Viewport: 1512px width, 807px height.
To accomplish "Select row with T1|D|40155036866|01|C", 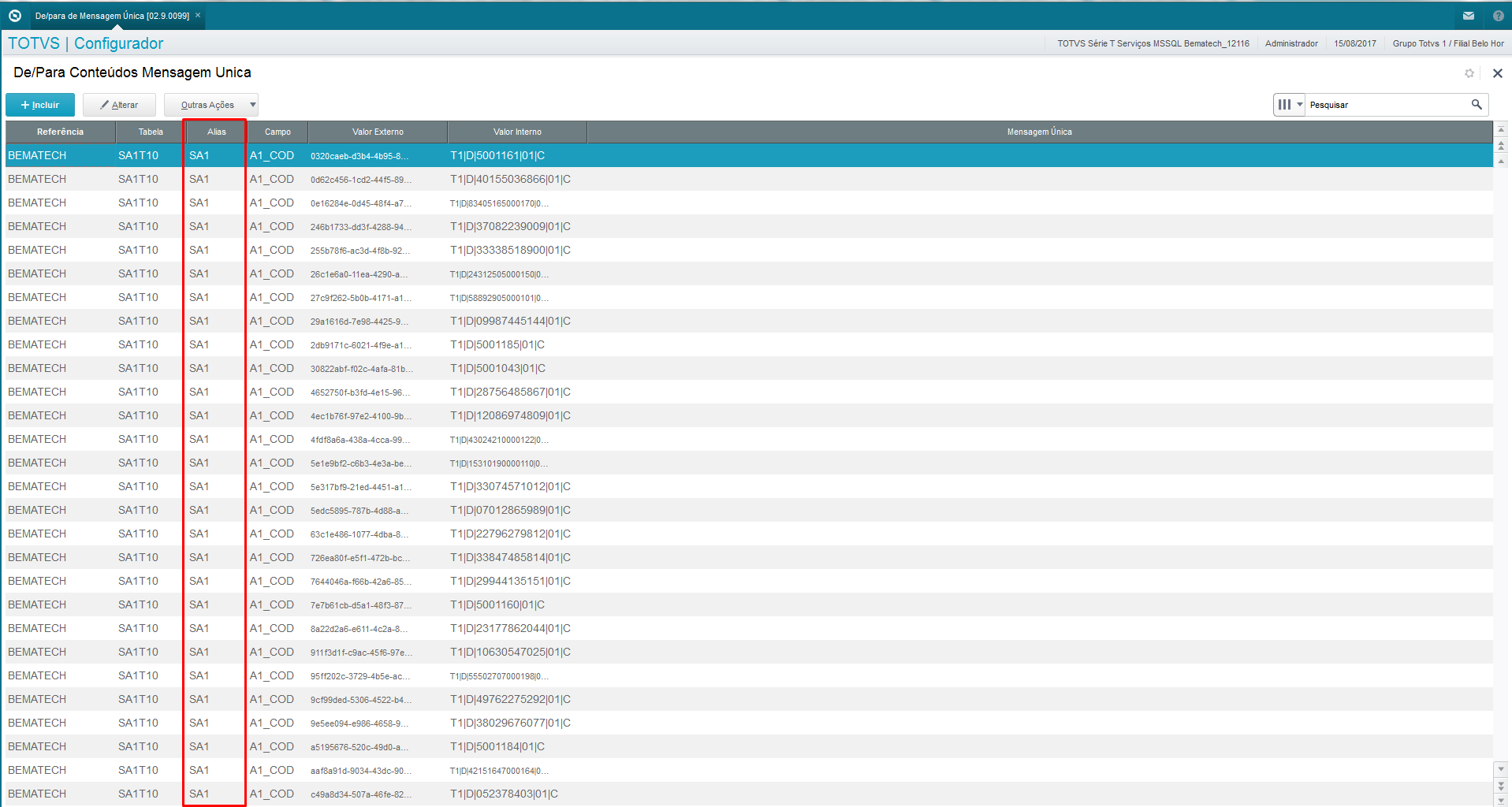I will [749, 179].
